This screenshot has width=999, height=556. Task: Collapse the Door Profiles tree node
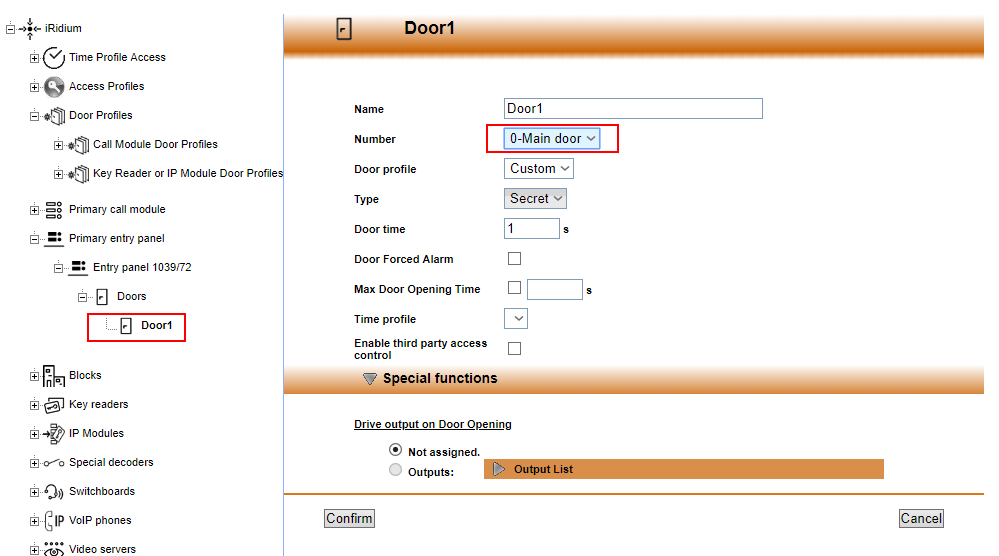34,116
